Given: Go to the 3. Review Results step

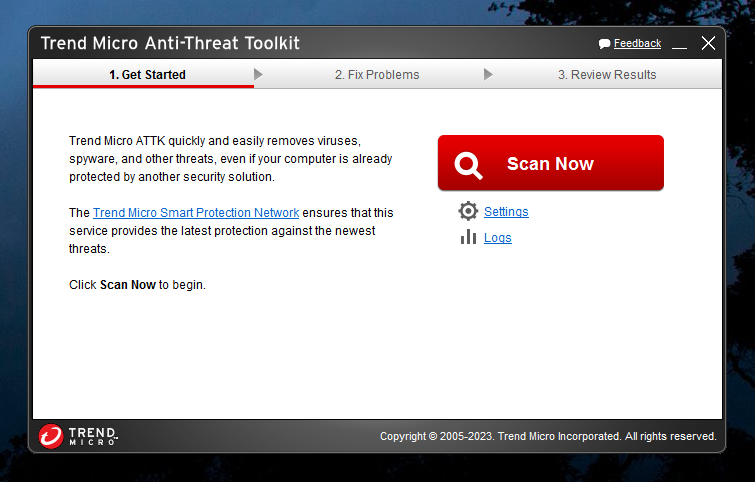Looking at the screenshot, I should pos(607,75).
